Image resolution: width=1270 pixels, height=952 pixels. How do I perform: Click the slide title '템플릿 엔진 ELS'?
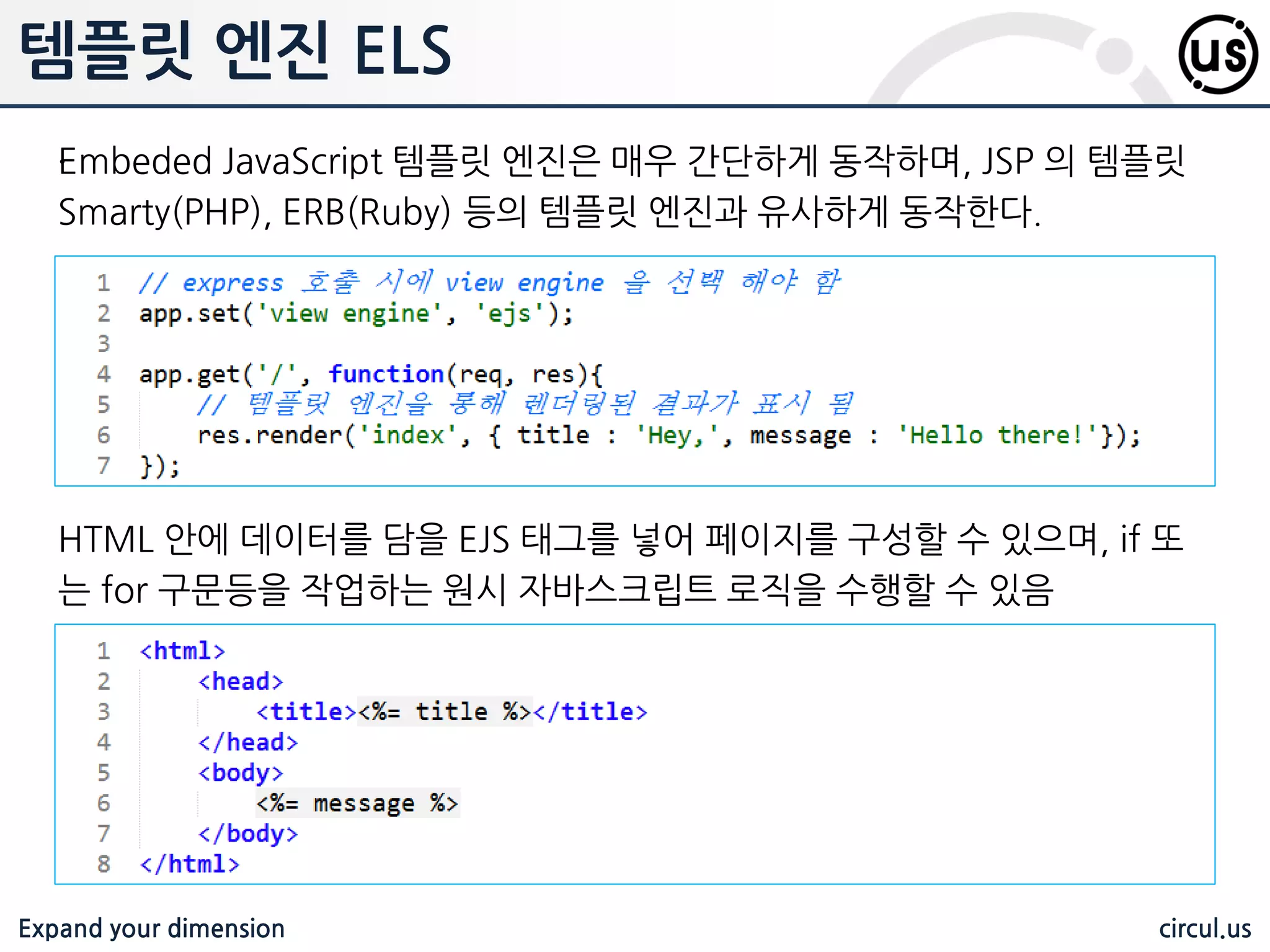click(236, 51)
